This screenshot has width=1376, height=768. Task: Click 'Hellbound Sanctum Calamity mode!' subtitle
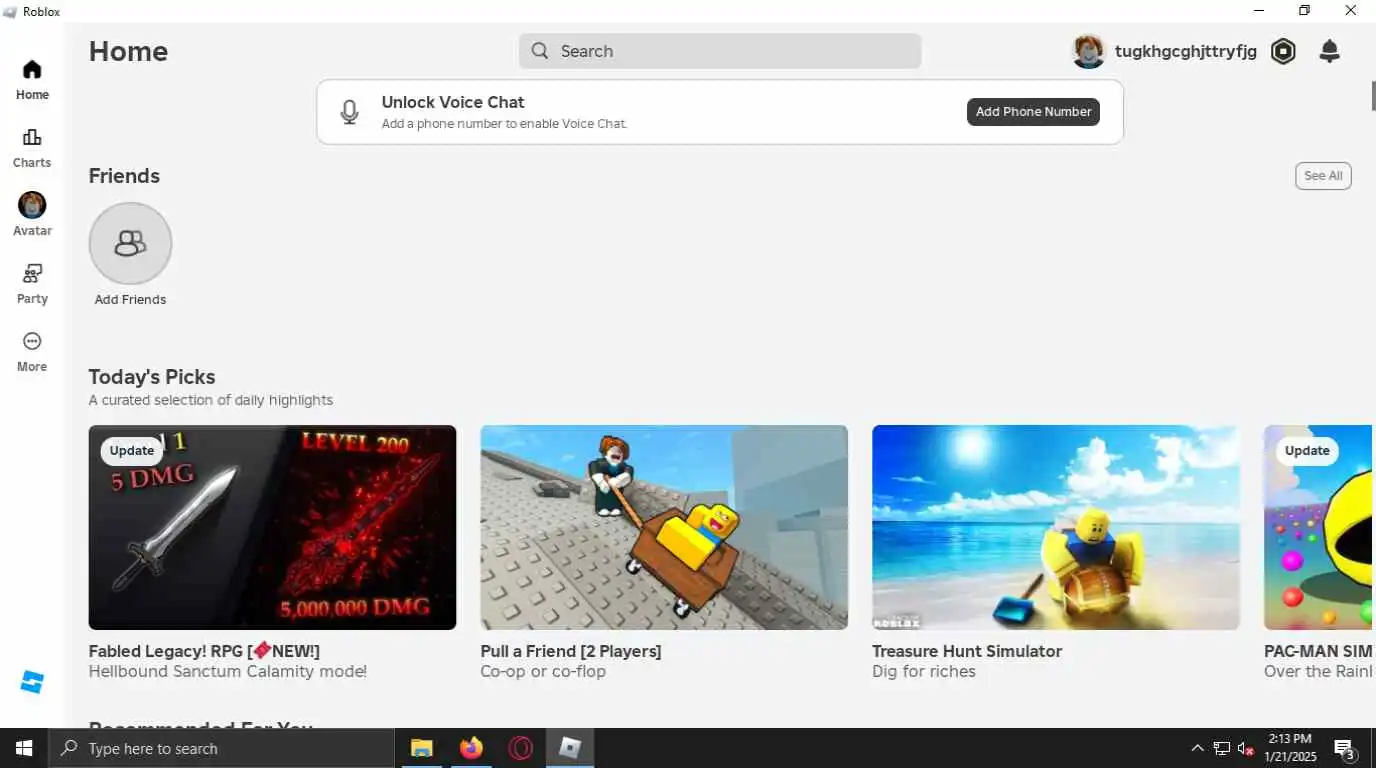[x=228, y=672]
